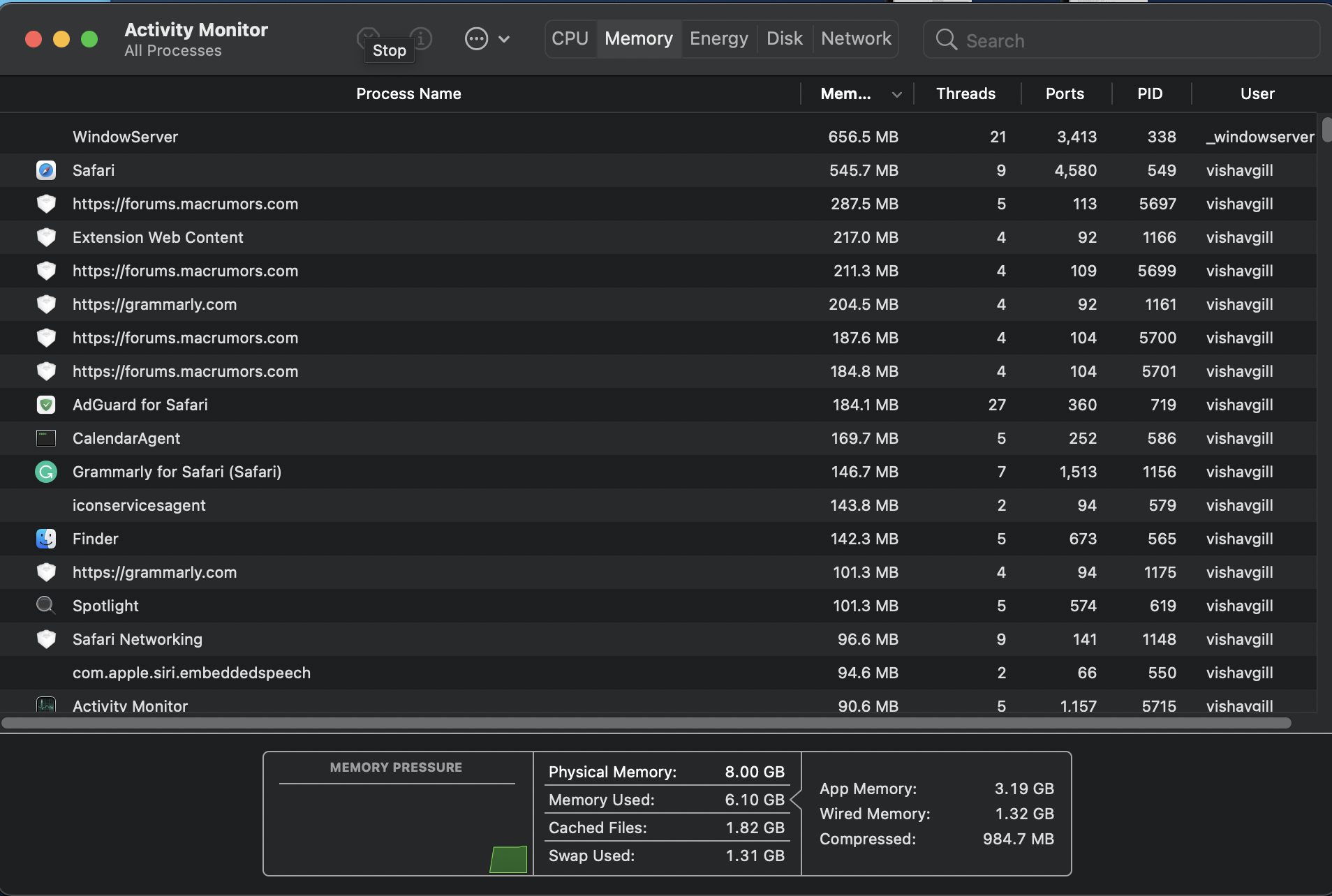
Task: Click the shield icon for Extension Web Content
Action: click(x=46, y=237)
